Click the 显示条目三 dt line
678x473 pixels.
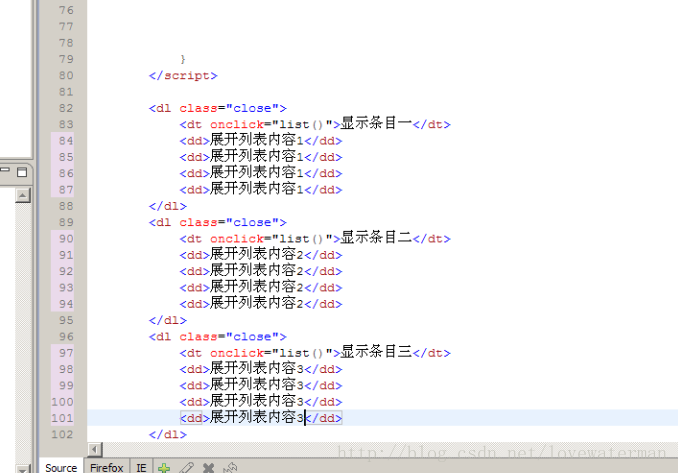click(x=315, y=352)
